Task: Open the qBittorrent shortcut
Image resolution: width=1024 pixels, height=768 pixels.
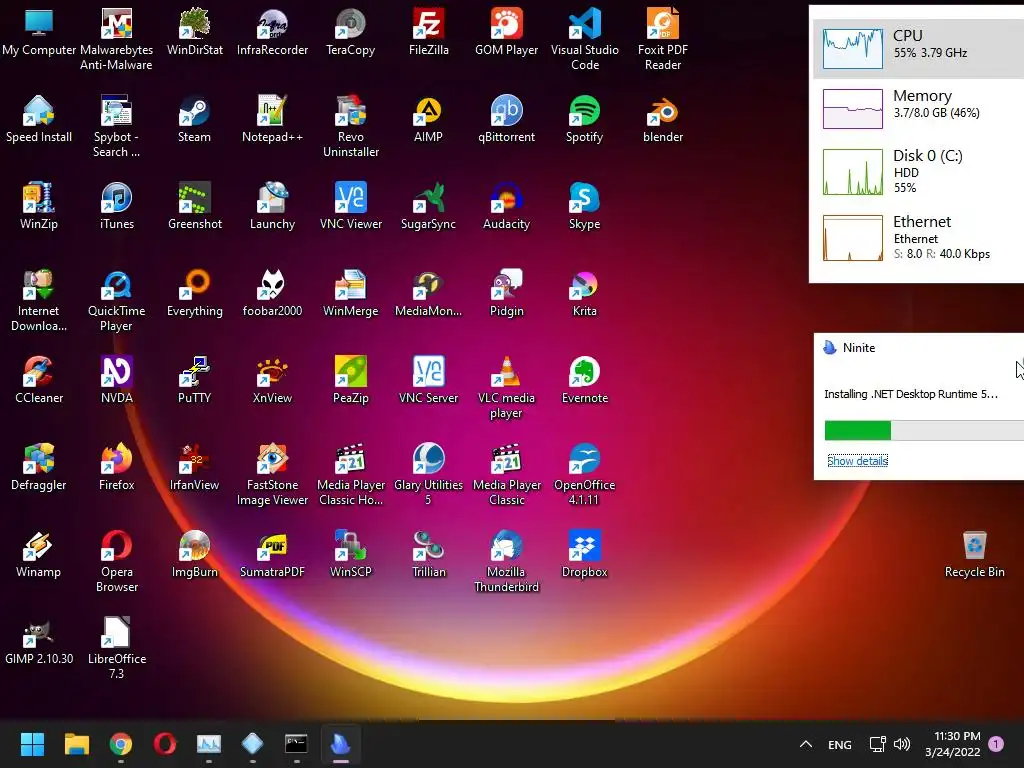Action: [506, 119]
